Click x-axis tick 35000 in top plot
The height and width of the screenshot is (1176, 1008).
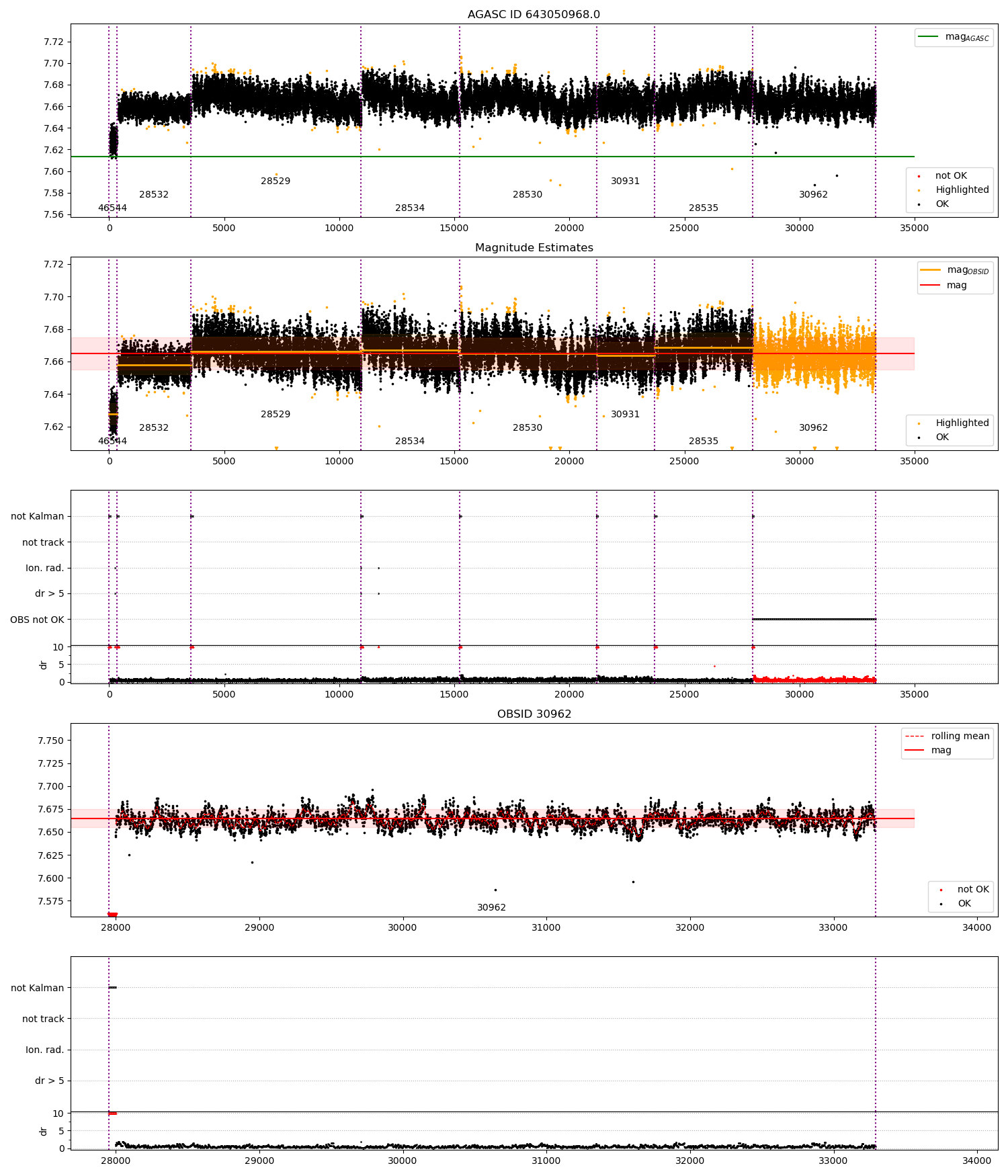pyautogui.click(x=914, y=228)
